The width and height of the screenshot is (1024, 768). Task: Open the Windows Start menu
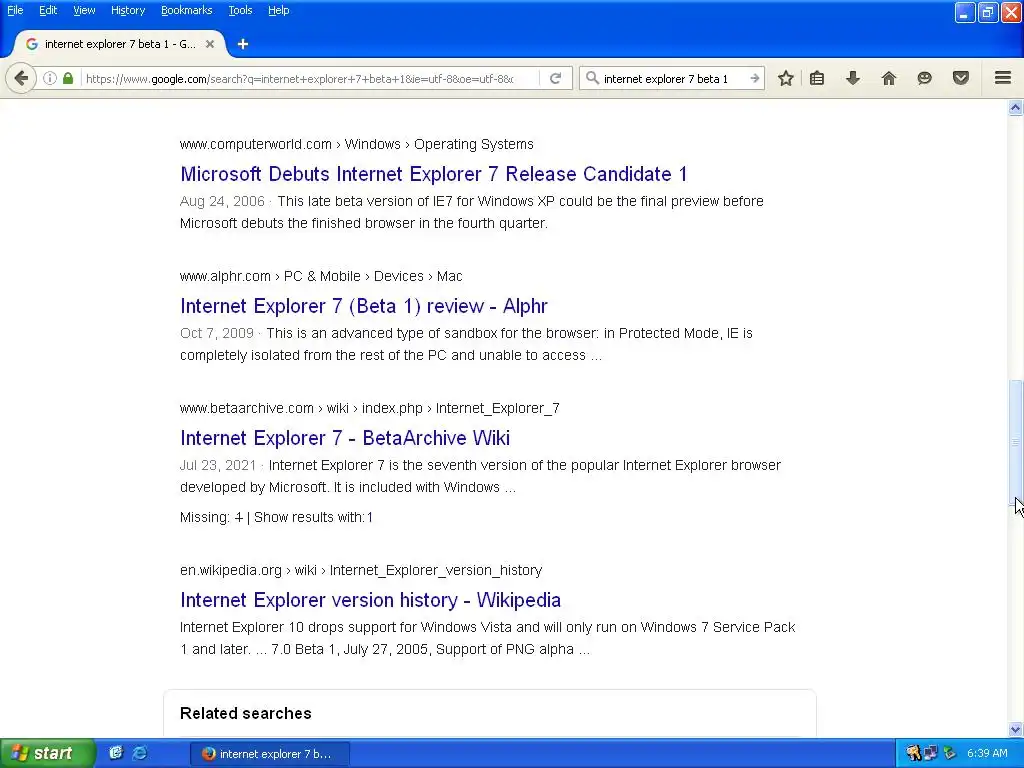click(48, 753)
